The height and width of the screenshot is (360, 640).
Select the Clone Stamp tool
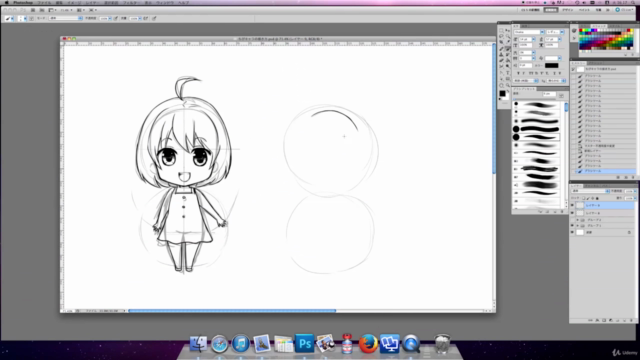click(x=501, y=54)
